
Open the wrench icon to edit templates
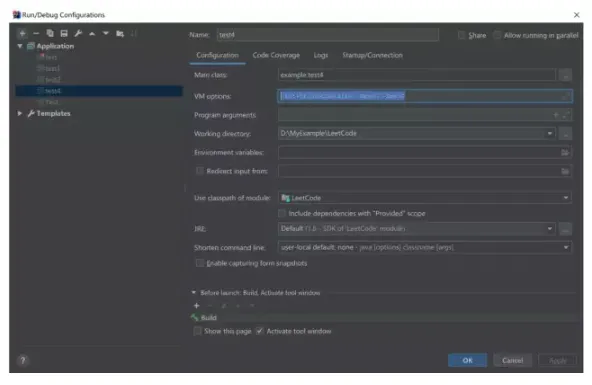coord(78,34)
